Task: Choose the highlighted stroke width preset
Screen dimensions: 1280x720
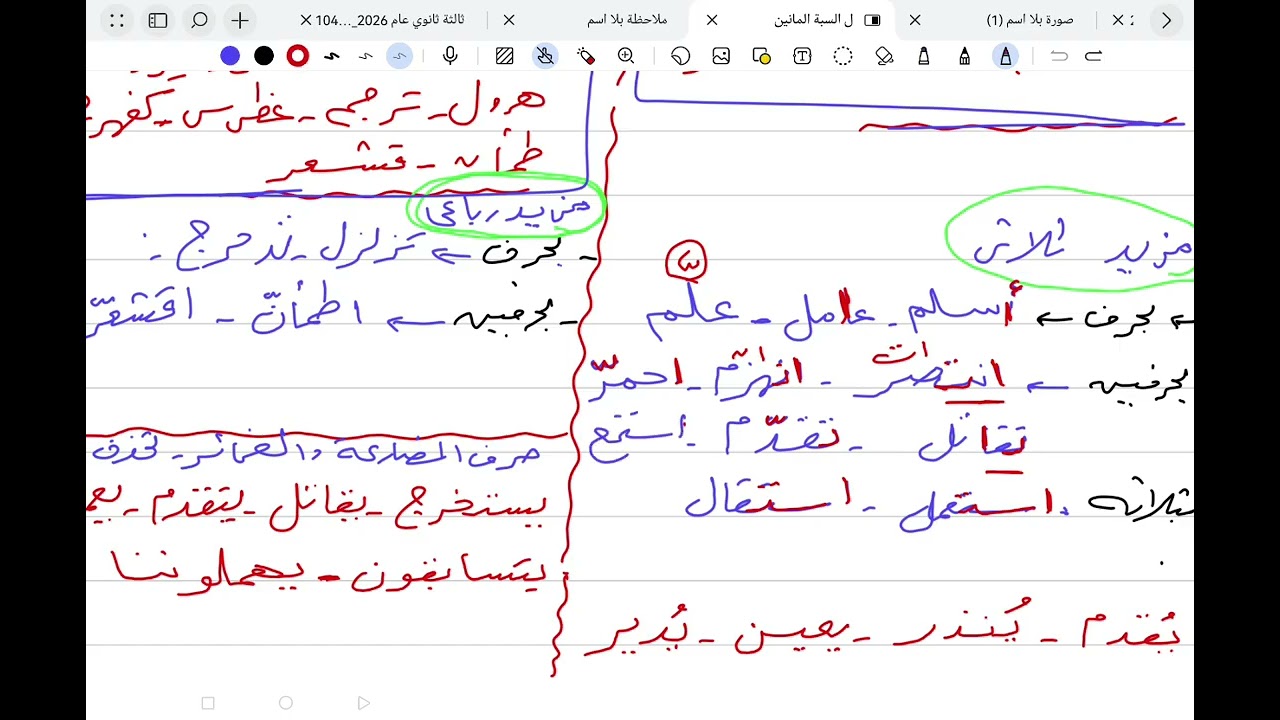Action: click(x=400, y=56)
